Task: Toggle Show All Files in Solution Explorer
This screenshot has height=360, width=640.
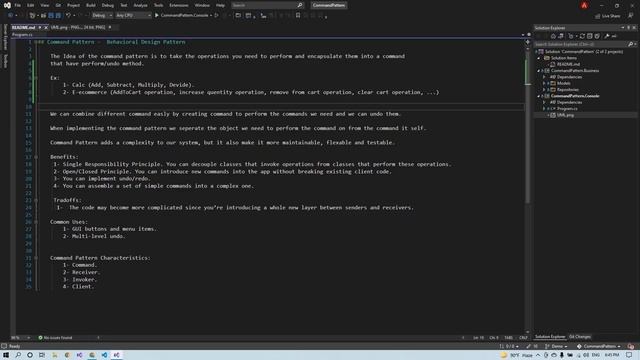Action: click(x=597, y=36)
